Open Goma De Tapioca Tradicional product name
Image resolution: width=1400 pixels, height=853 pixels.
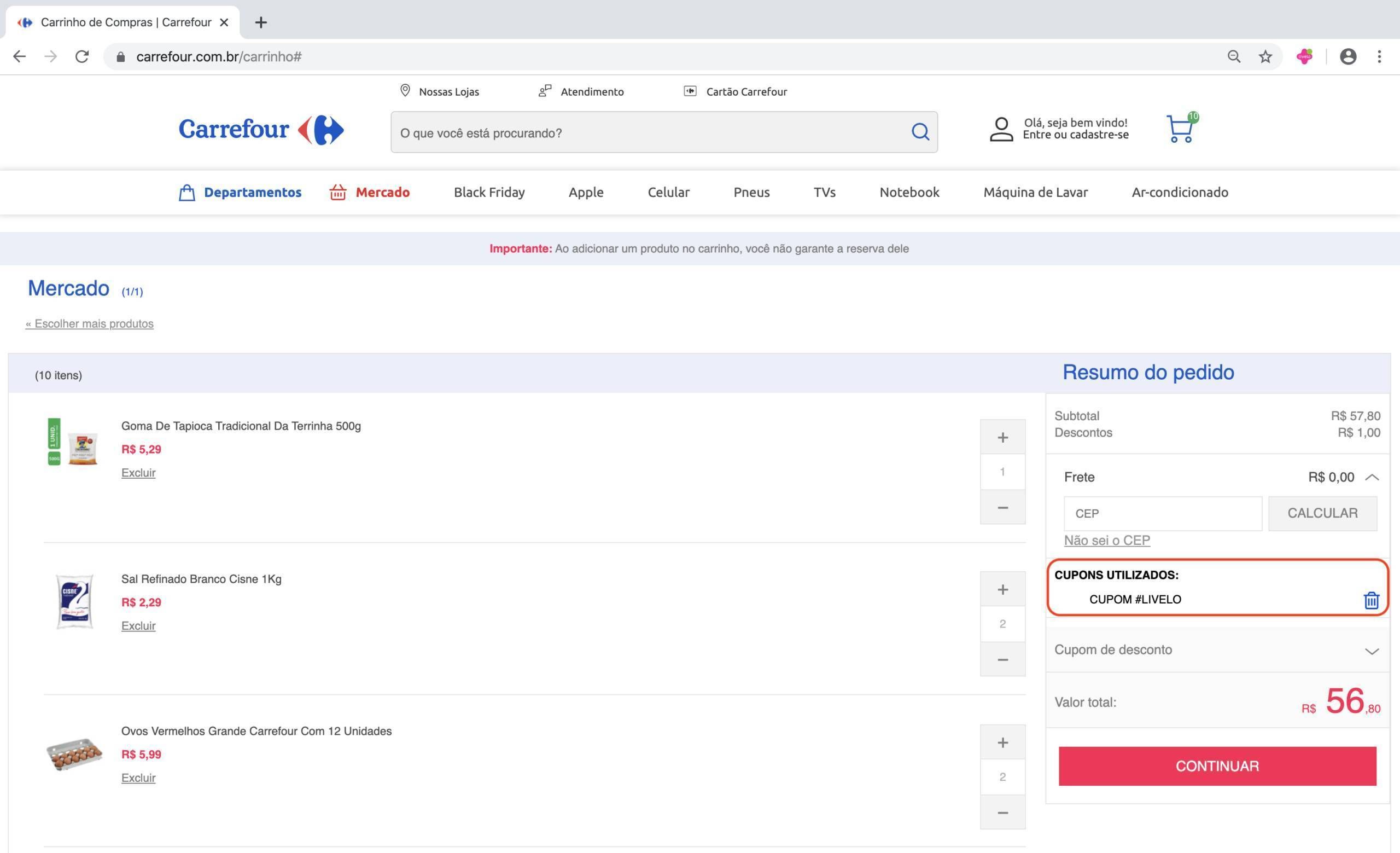tap(241, 426)
